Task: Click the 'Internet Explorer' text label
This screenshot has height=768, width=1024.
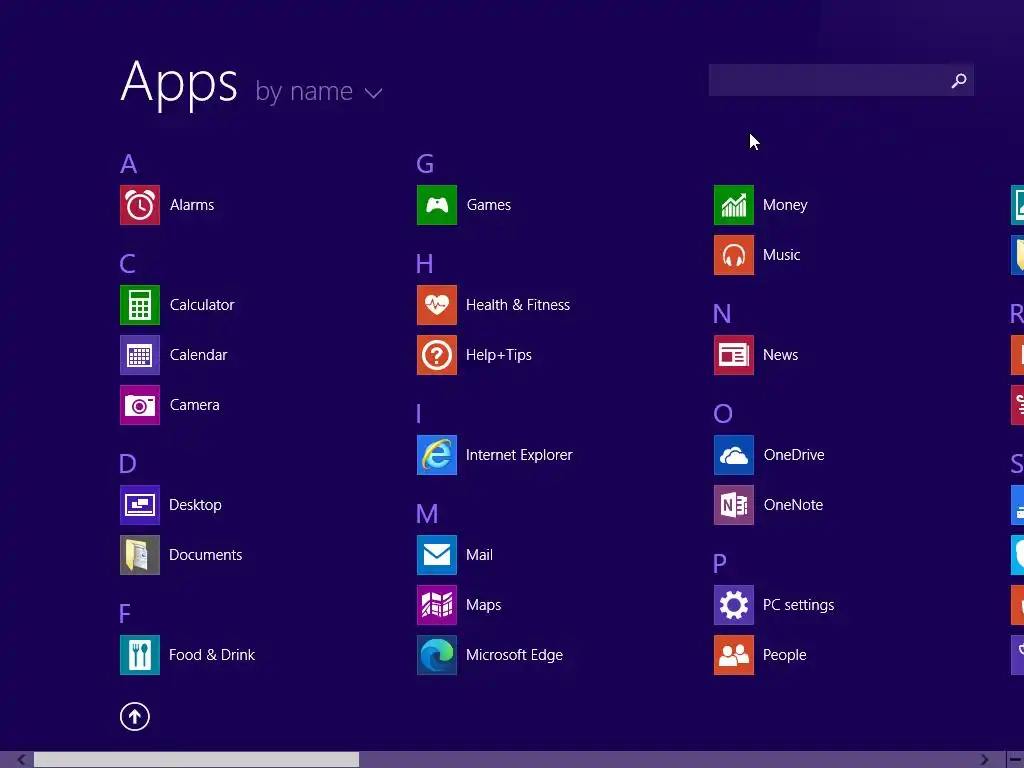Action: (519, 455)
